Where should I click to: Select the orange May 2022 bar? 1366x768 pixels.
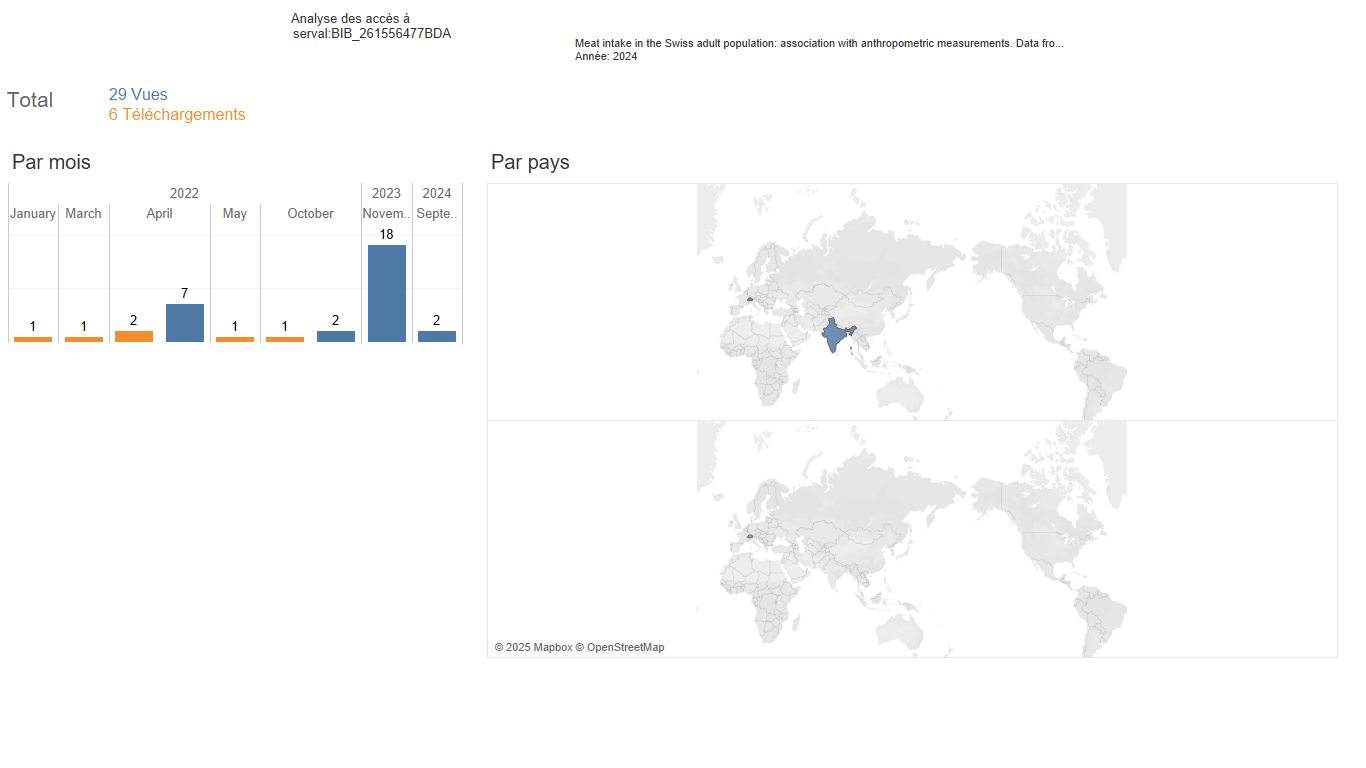tap(235, 339)
